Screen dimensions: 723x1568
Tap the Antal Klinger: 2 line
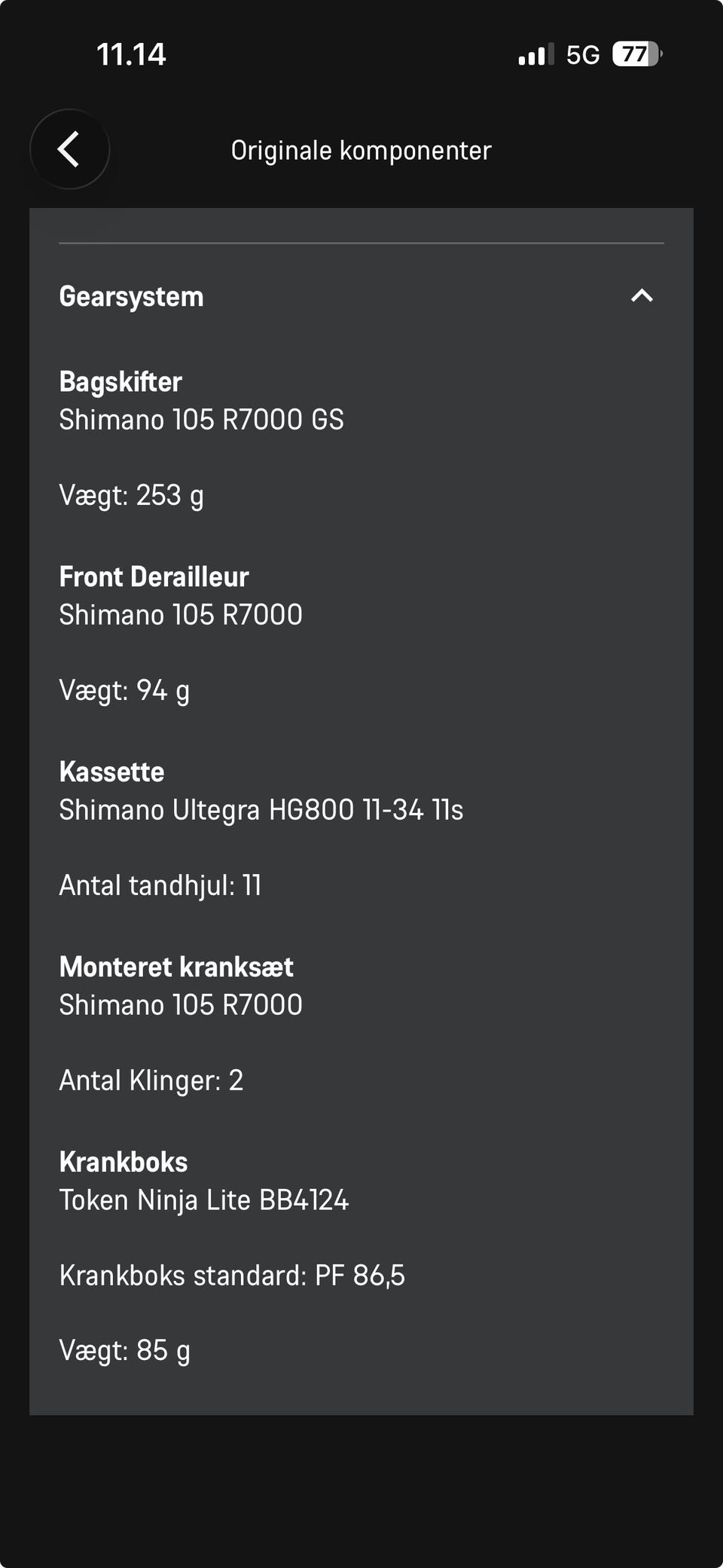151,1080
